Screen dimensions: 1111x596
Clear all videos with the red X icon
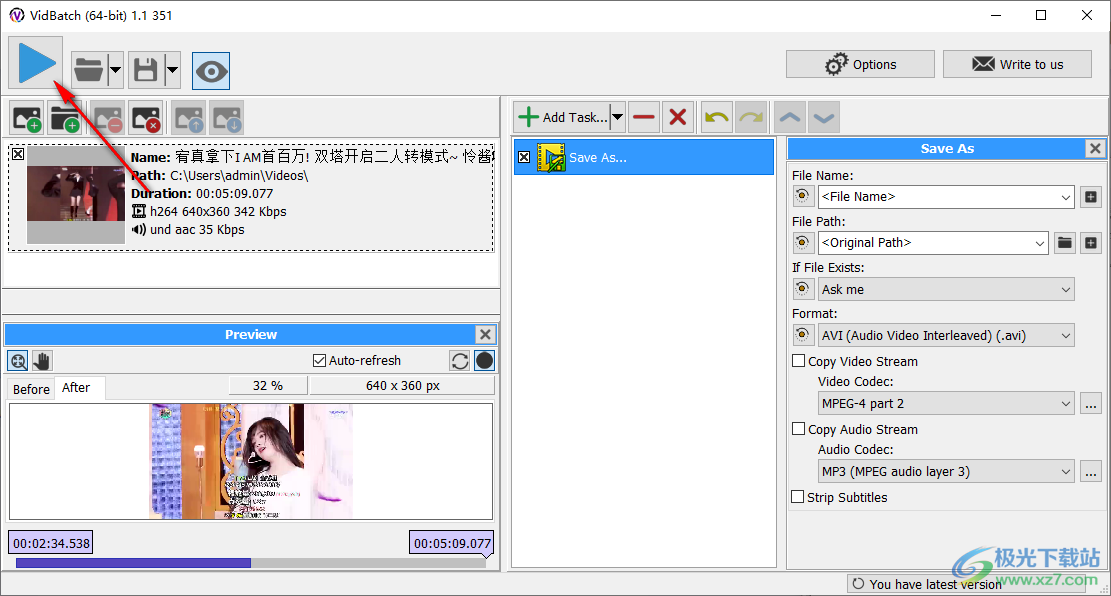(146, 118)
